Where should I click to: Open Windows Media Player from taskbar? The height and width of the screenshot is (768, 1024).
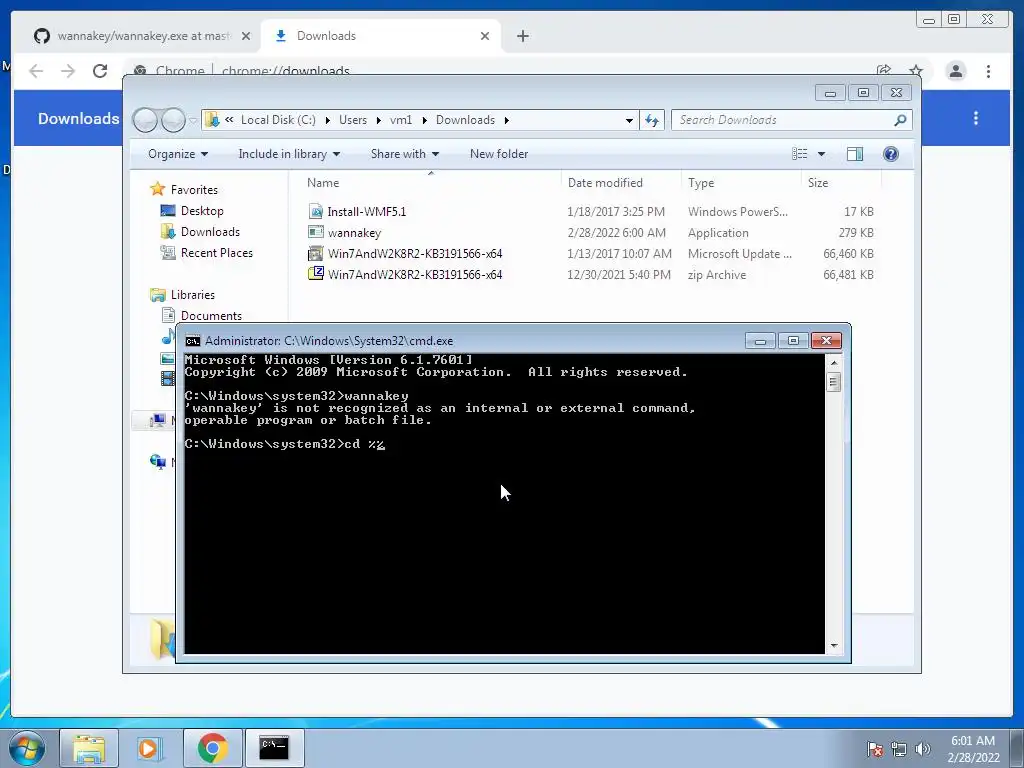[150, 748]
